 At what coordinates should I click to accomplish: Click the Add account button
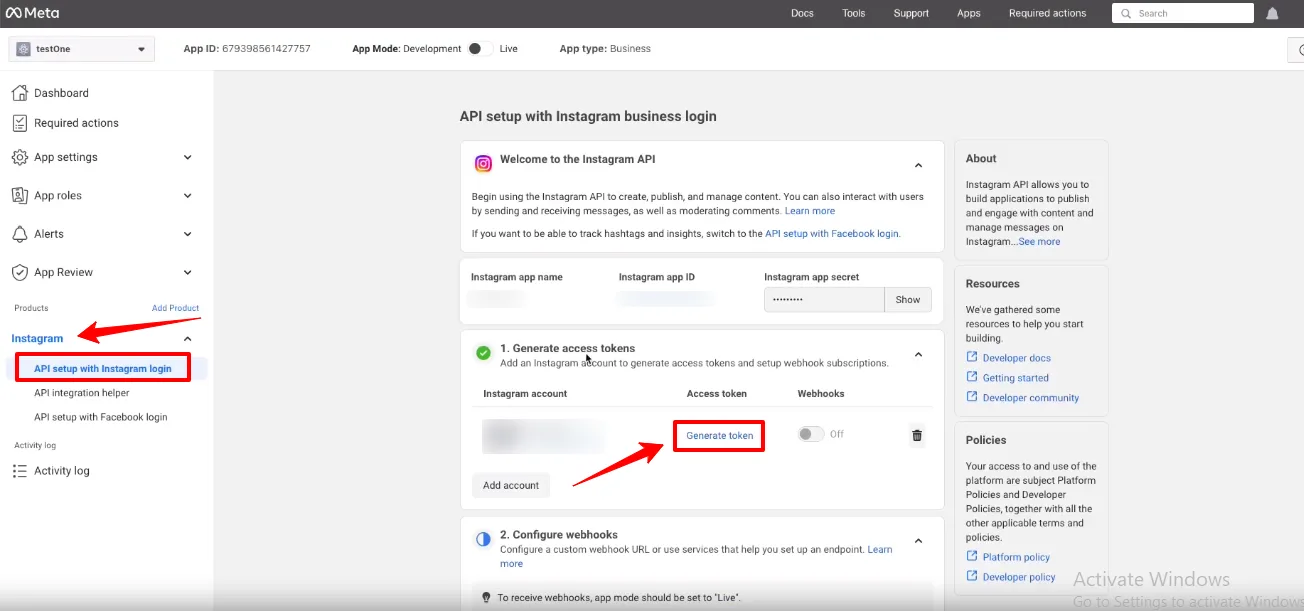(x=511, y=485)
